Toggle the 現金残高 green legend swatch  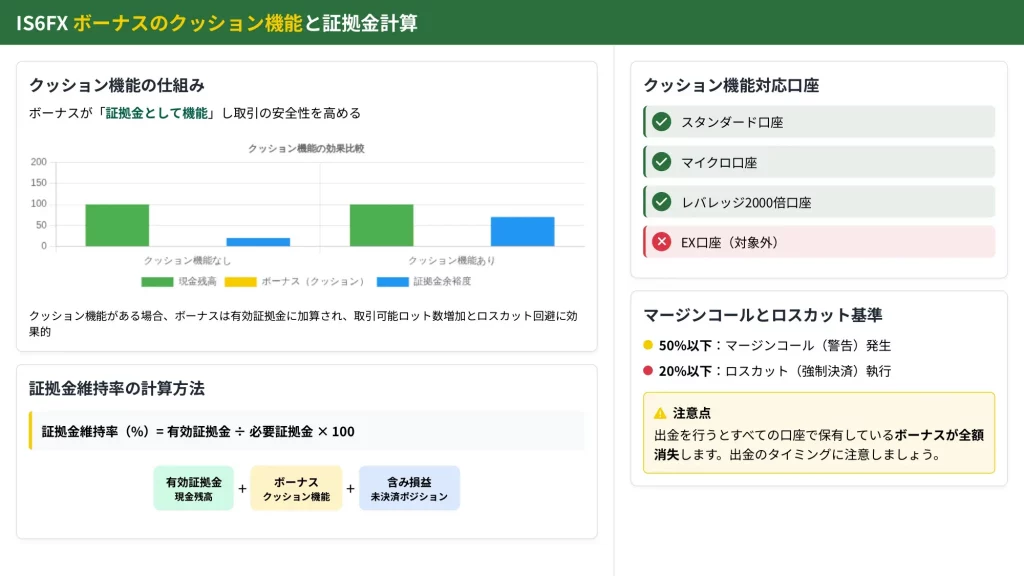(x=157, y=282)
